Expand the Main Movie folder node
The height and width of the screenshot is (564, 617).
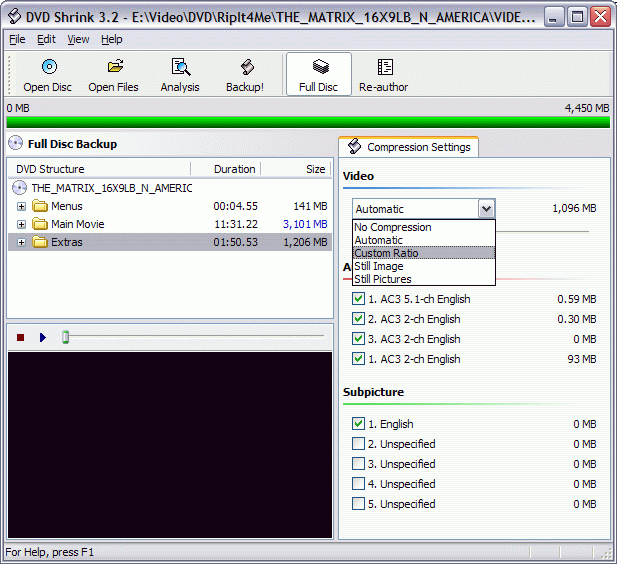(x=22, y=224)
